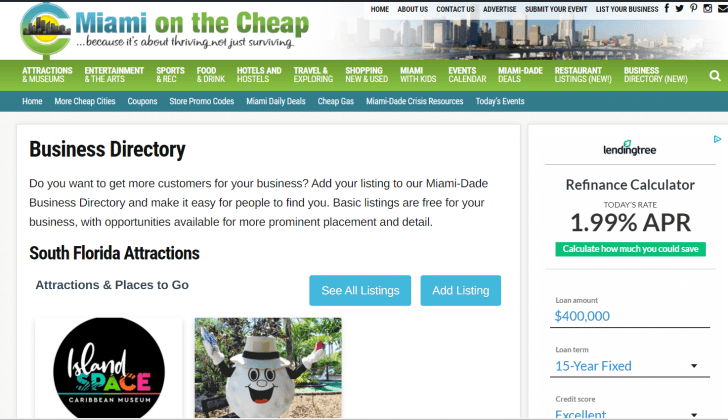Click the Miami on the Cheap logo

point(164,30)
